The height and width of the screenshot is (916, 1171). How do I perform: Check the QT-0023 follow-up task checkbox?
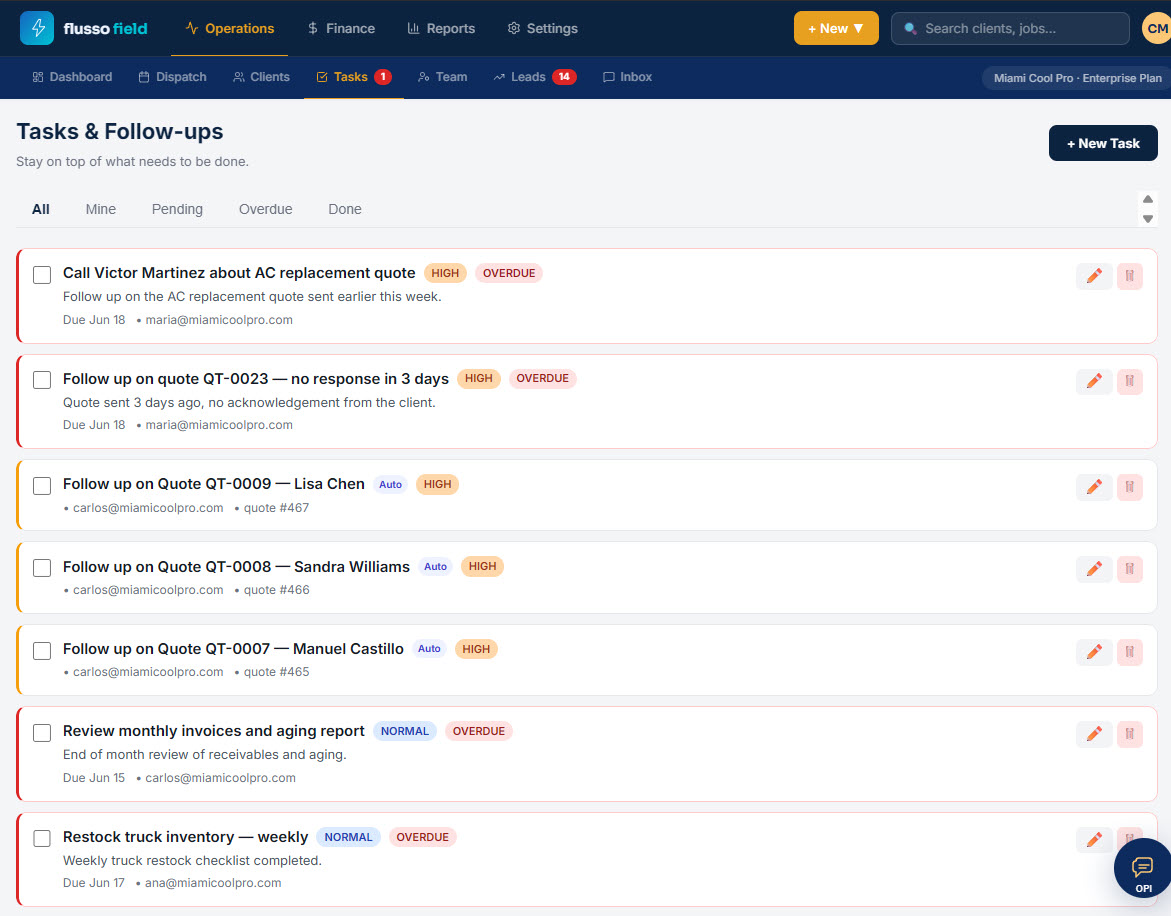42,380
